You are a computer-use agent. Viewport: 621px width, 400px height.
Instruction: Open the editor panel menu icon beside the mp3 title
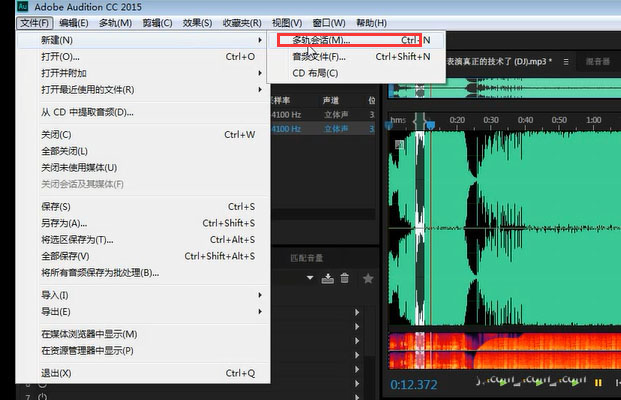click(566, 62)
